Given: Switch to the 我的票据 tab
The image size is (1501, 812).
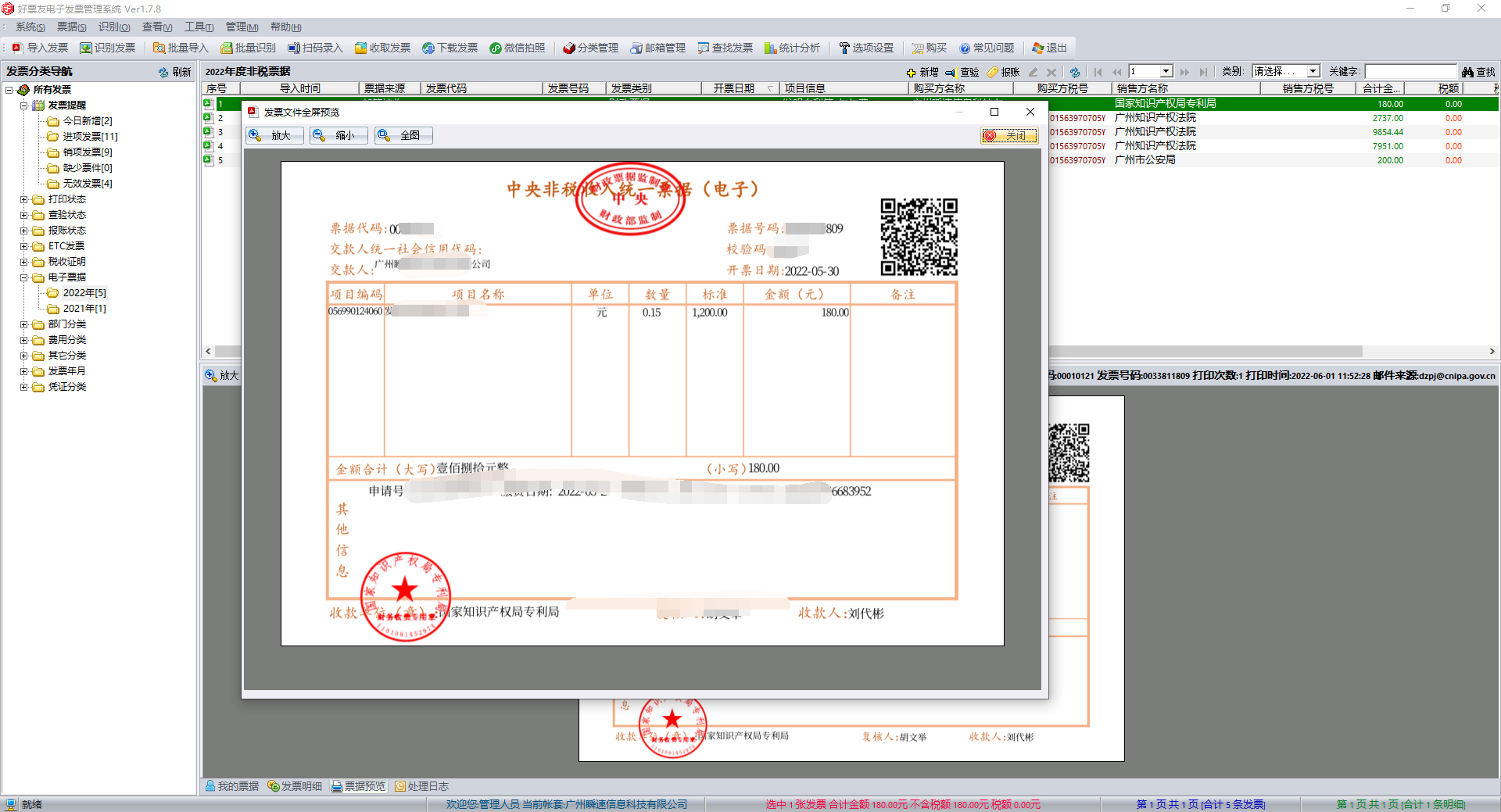Looking at the screenshot, I should click(232, 786).
